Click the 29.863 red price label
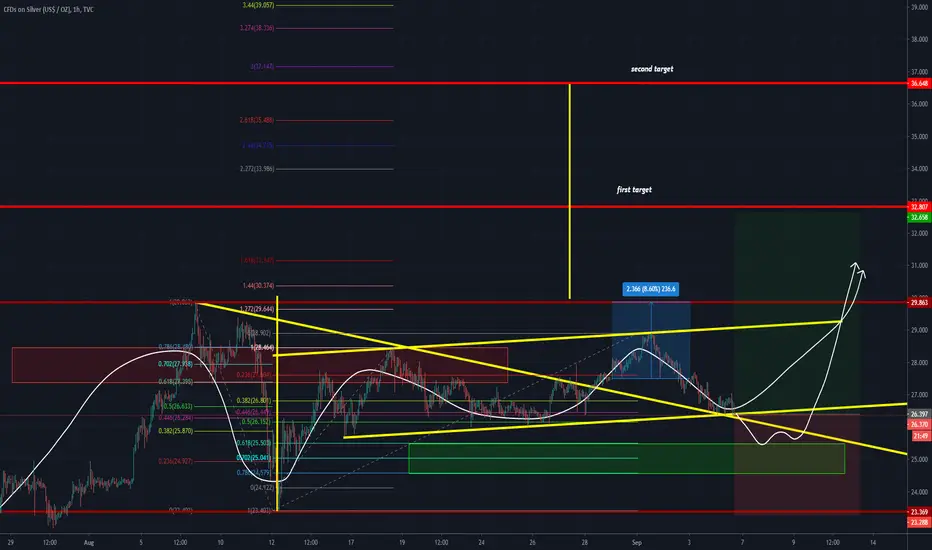932x550 pixels. 920,303
